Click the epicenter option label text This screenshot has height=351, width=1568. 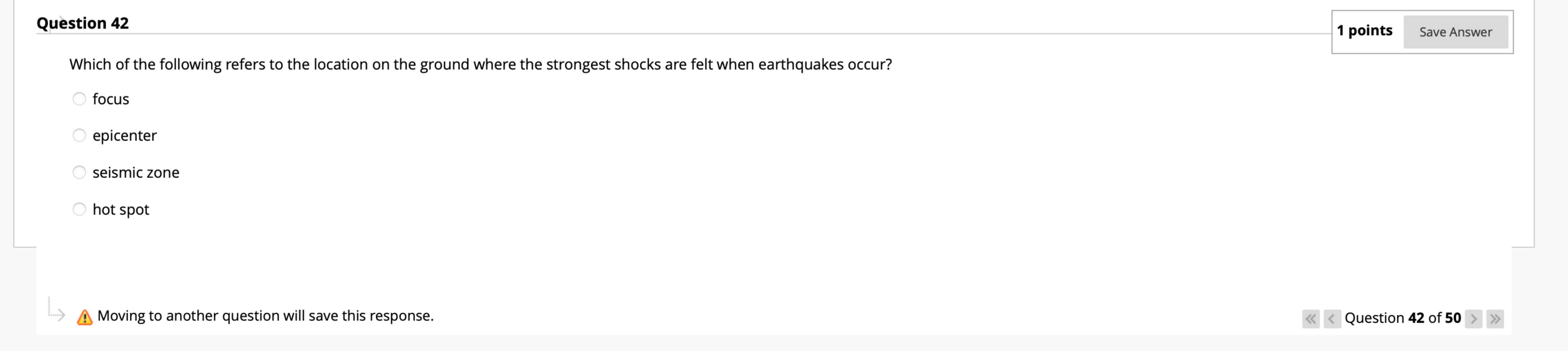coord(125,135)
